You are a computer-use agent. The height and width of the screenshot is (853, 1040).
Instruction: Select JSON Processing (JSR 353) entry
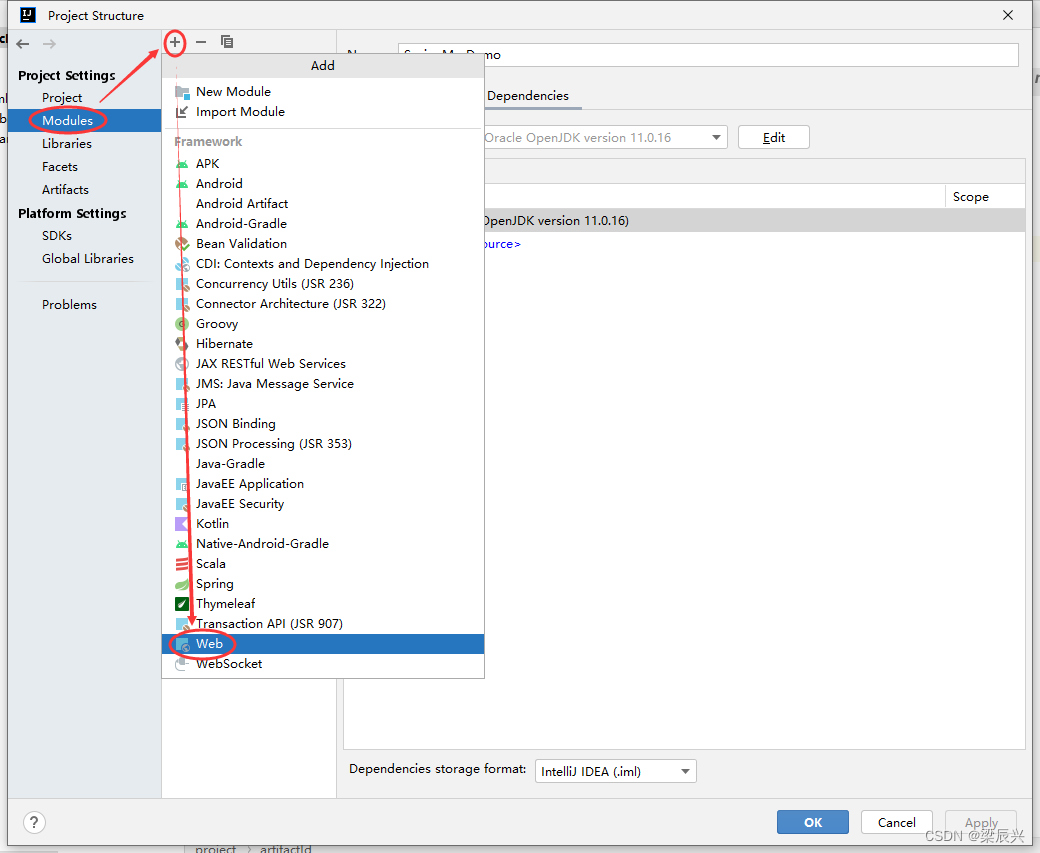click(x=323, y=444)
